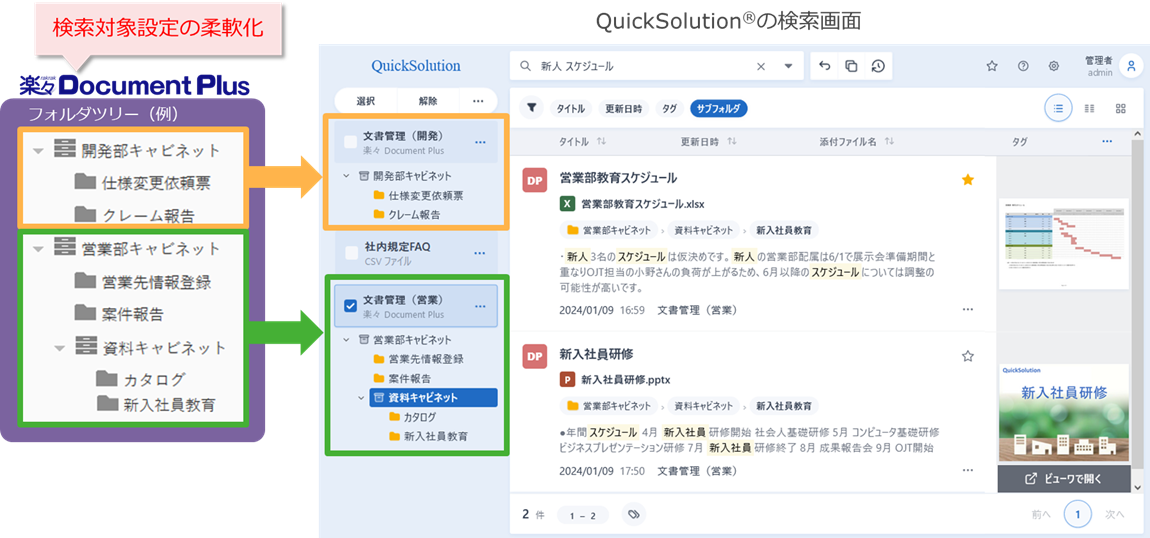Favorite the 新入社員研修 result star

point(967,356)
